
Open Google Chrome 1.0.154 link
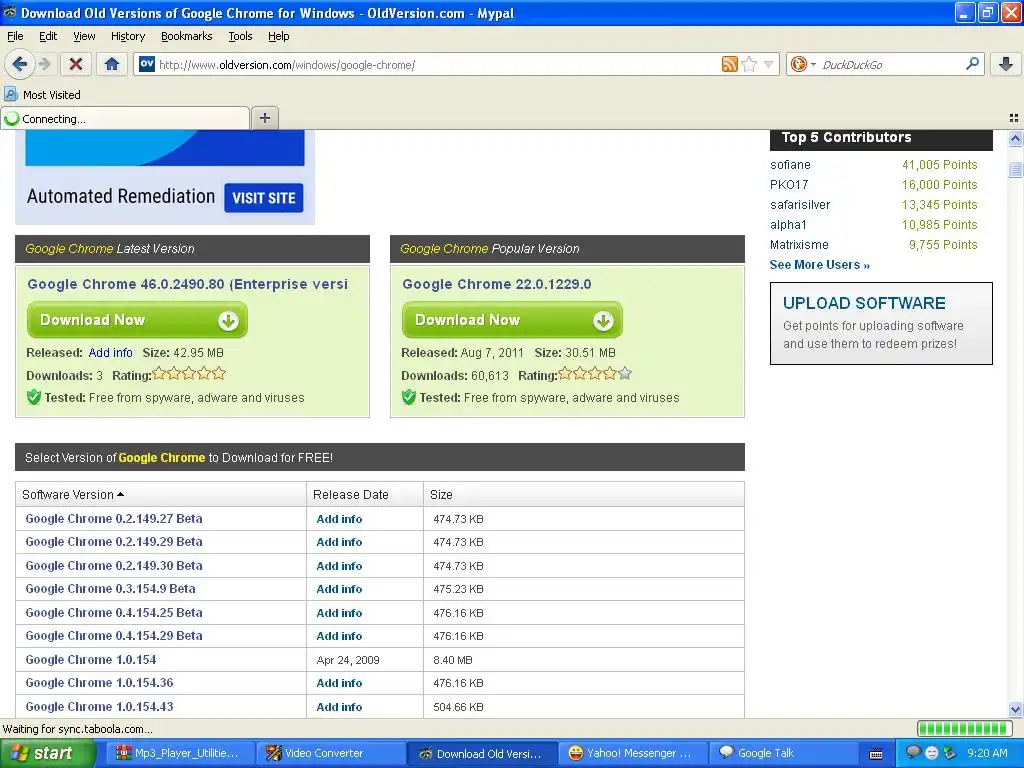[x=91, y=660]
